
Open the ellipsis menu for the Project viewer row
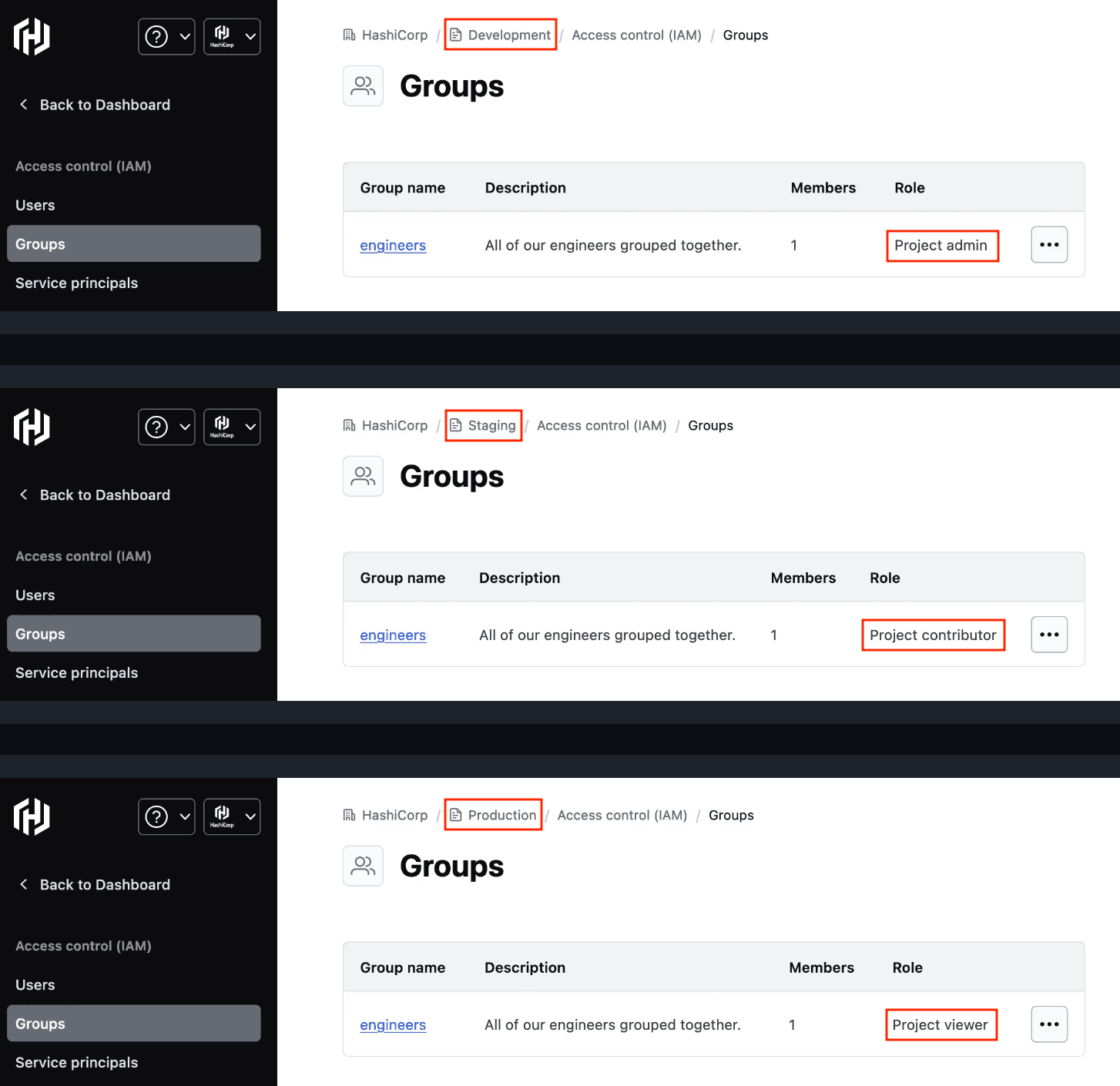[x=1048, y=1024]
